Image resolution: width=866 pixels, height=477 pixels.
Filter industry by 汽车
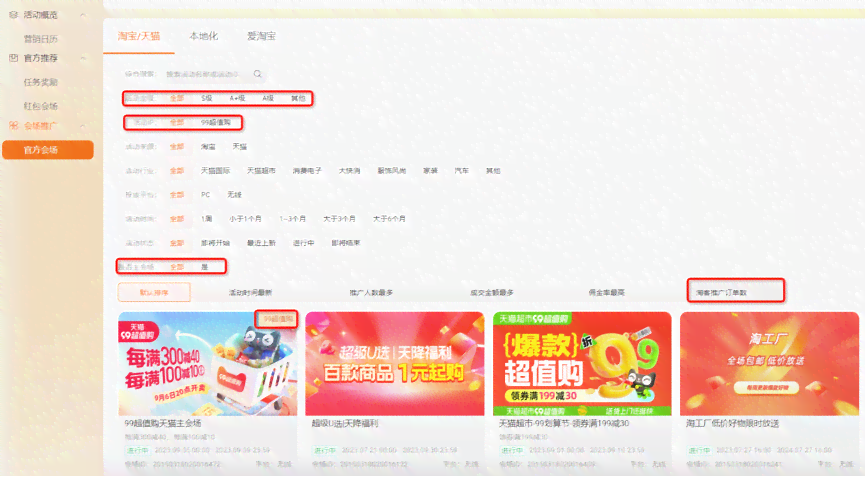[x=462, y=171]
